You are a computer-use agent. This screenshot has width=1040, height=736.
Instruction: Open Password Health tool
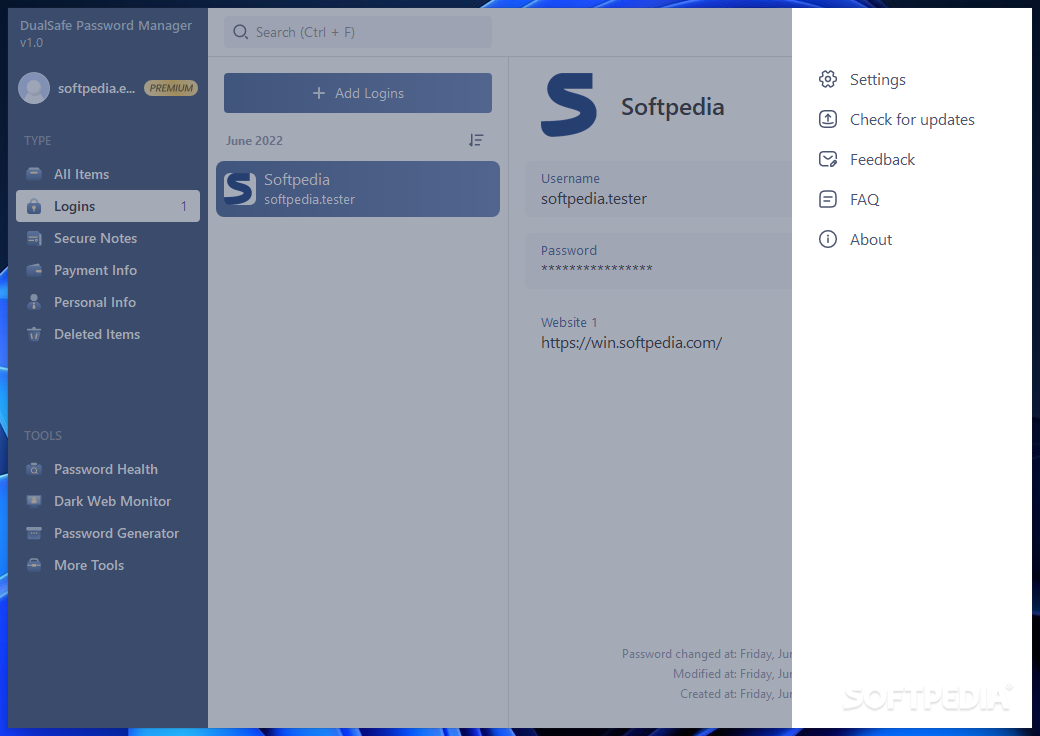pos(107,469)
